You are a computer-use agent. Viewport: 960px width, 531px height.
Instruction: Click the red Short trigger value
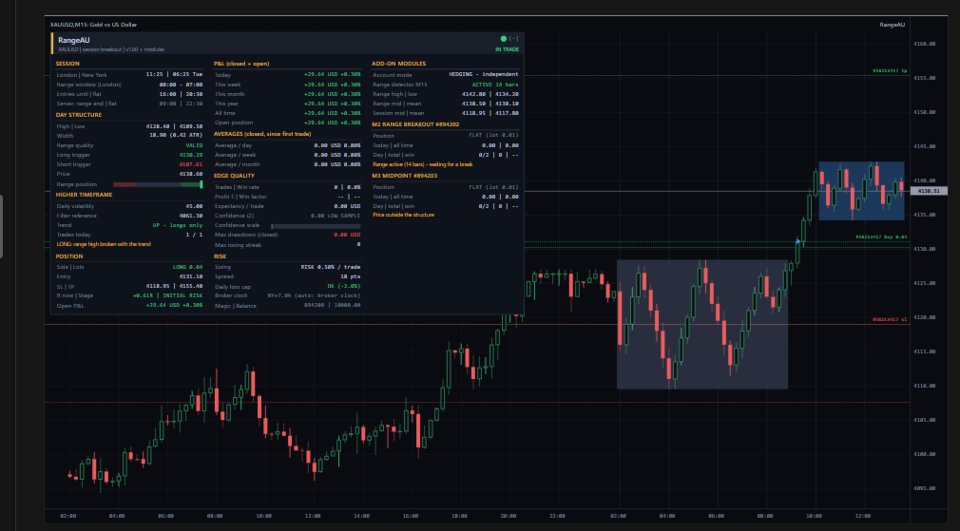[191, 165]
